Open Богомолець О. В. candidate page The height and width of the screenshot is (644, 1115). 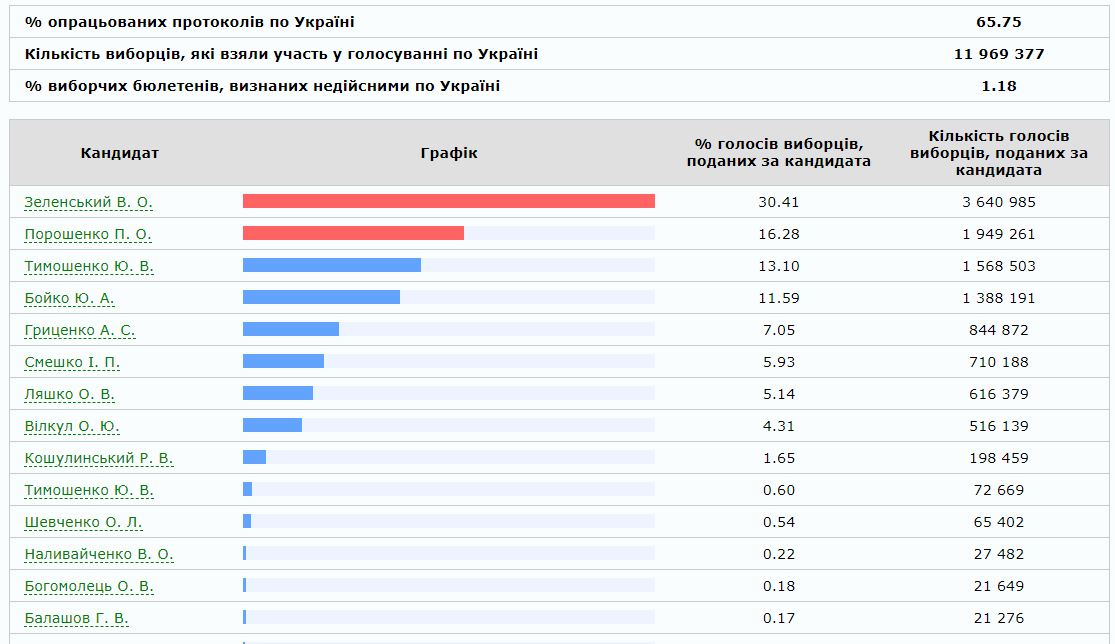pyautogui.click(x=89, y=586)
